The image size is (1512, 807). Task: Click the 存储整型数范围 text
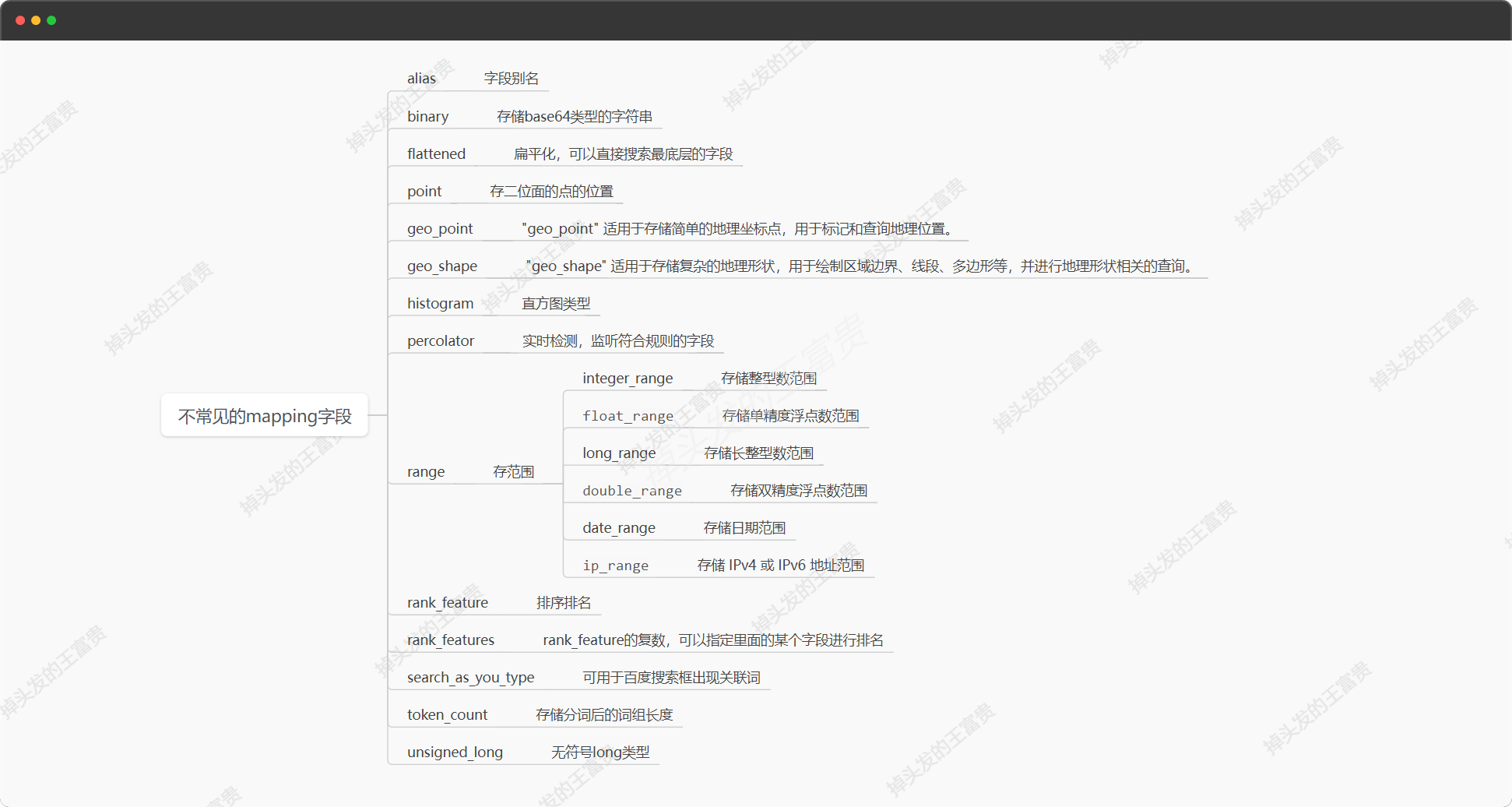click(769, 378)
